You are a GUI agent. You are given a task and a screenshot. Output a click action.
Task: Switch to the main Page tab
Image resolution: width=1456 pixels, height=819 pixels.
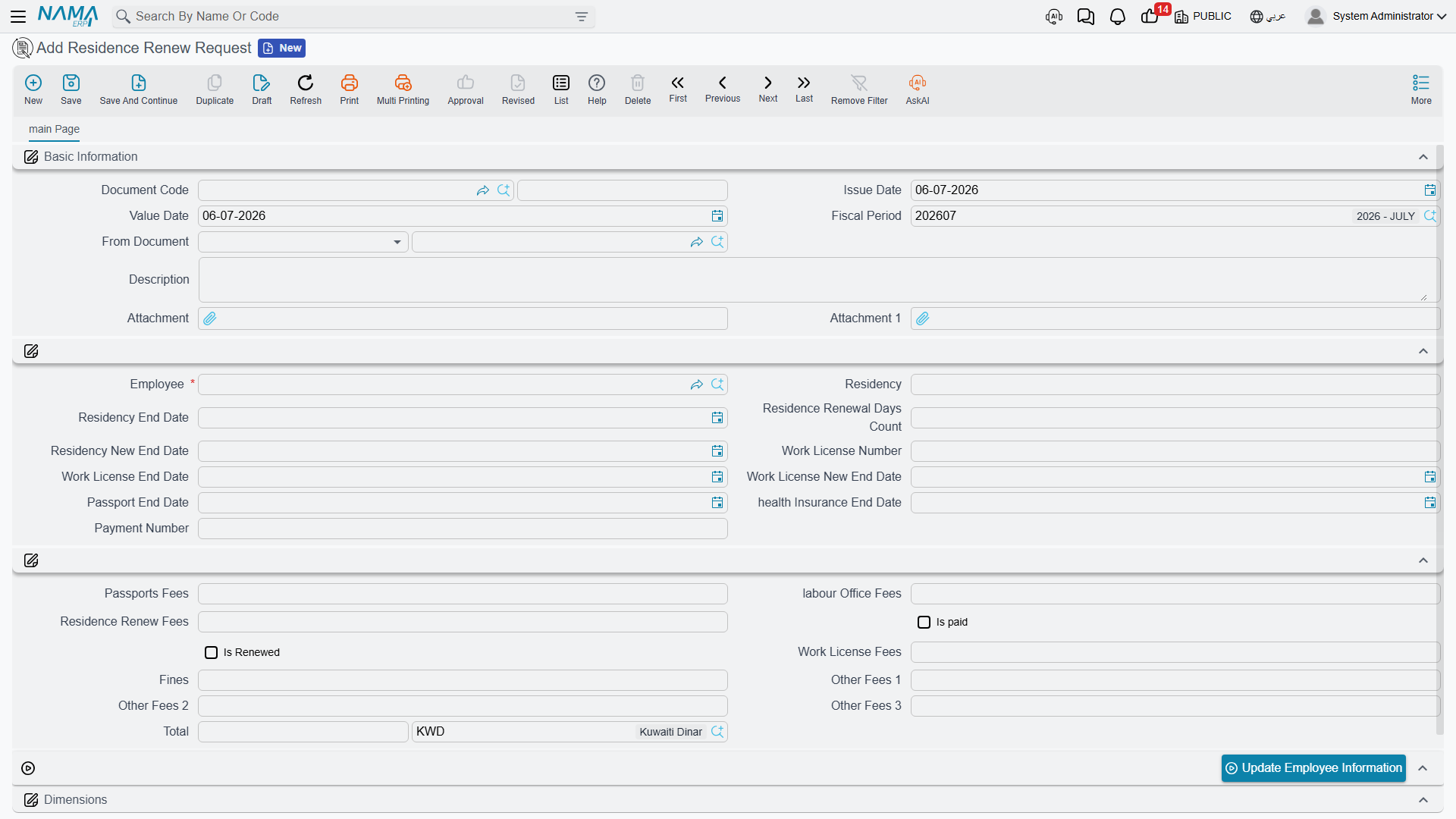point(54,129)
